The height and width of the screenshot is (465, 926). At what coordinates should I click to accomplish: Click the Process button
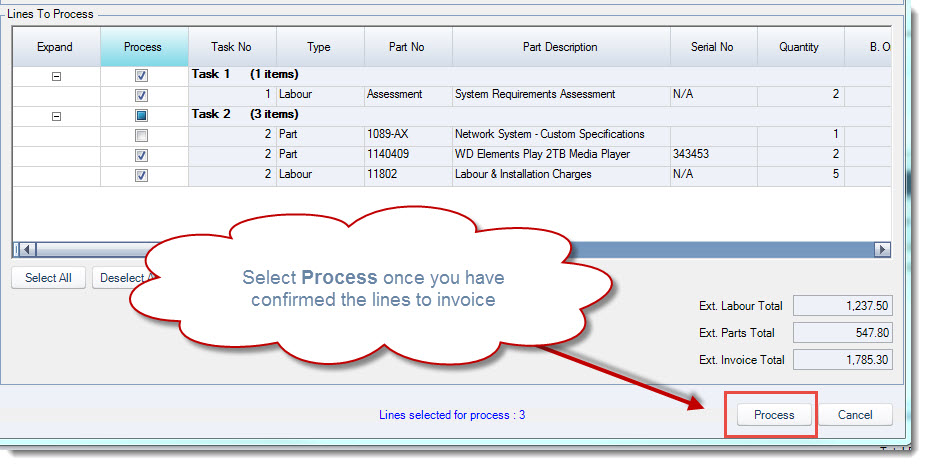tap(774, 415)
